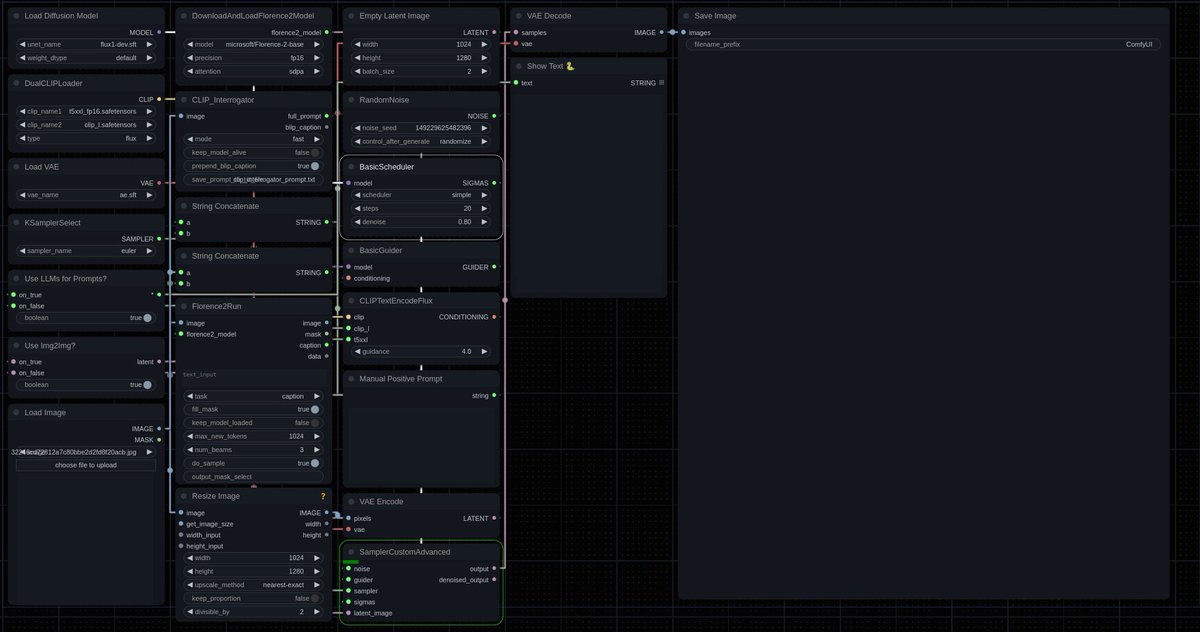
Task: Collapse the BasicGuider node via its title dot
Action: (351, 250)
